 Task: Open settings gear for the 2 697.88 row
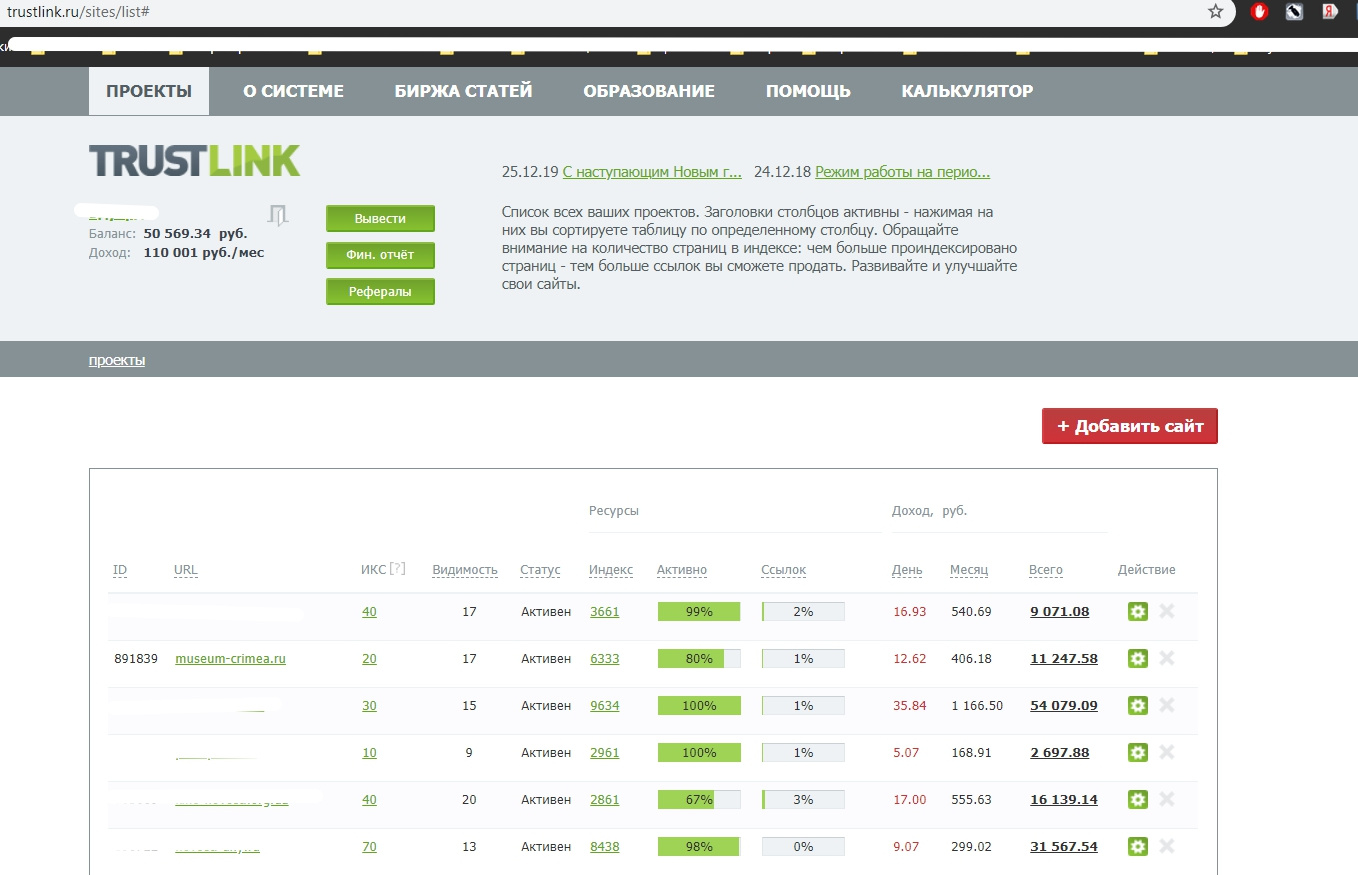point(1137,752)
